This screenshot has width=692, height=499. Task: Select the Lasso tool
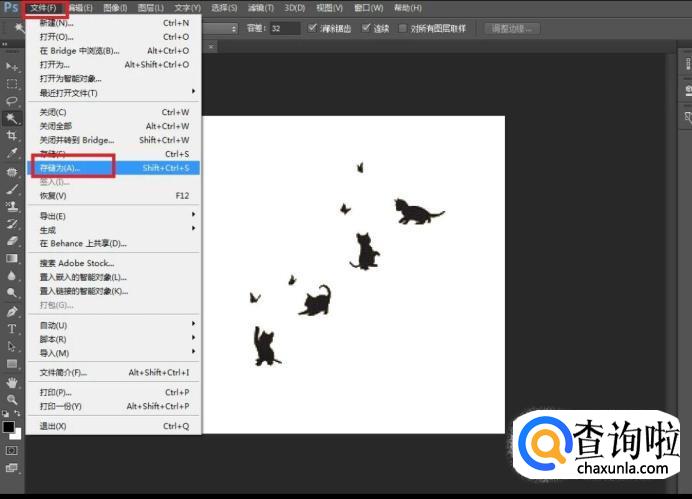pos(12,101)
